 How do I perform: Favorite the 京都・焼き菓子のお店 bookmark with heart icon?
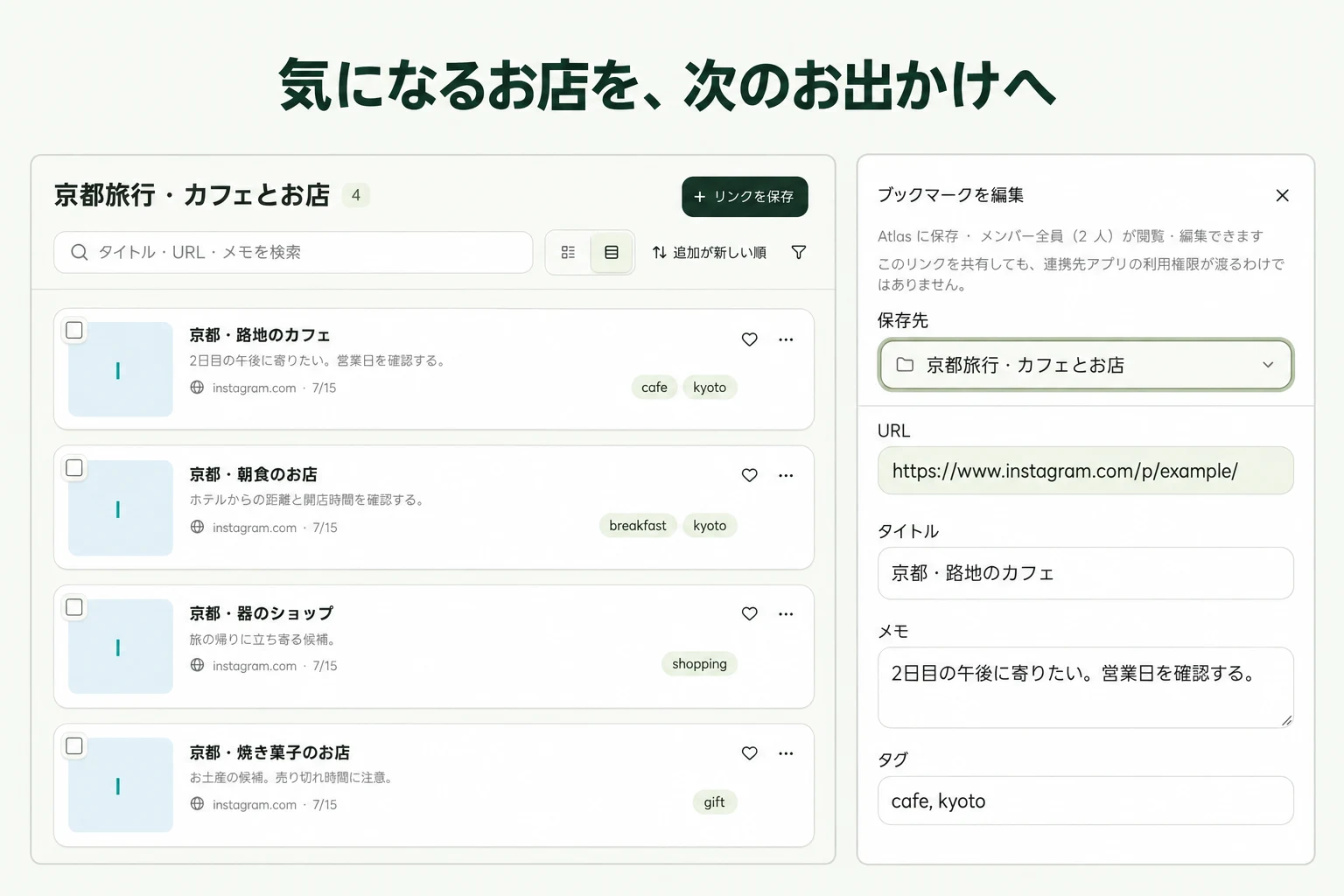pyautogui.click(x=749, y=752)
